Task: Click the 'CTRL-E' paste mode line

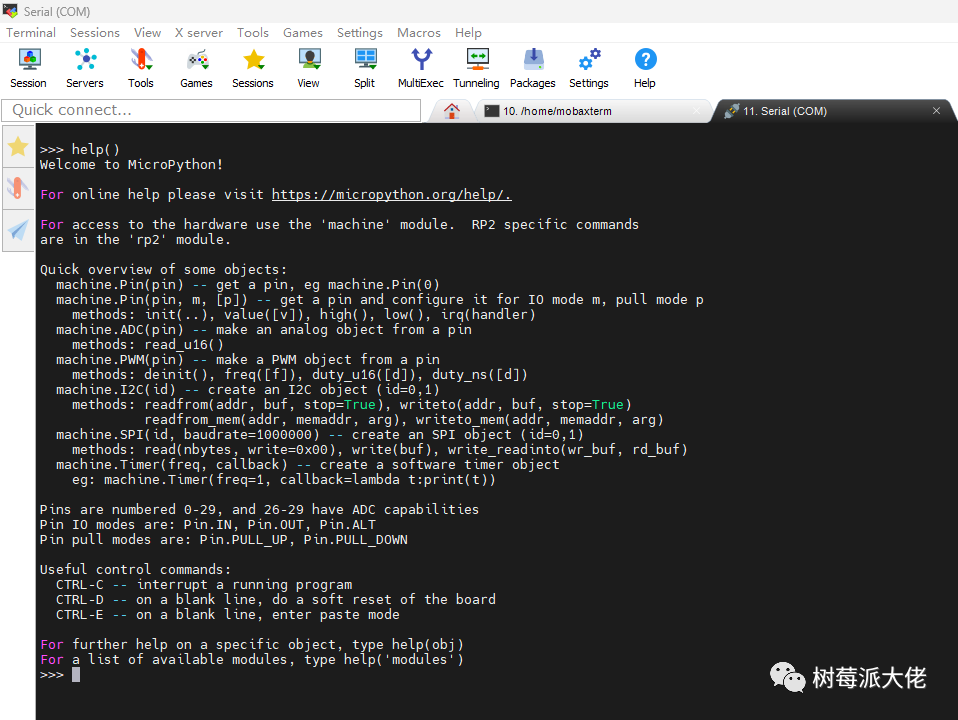Action: (x=227, y=615)
